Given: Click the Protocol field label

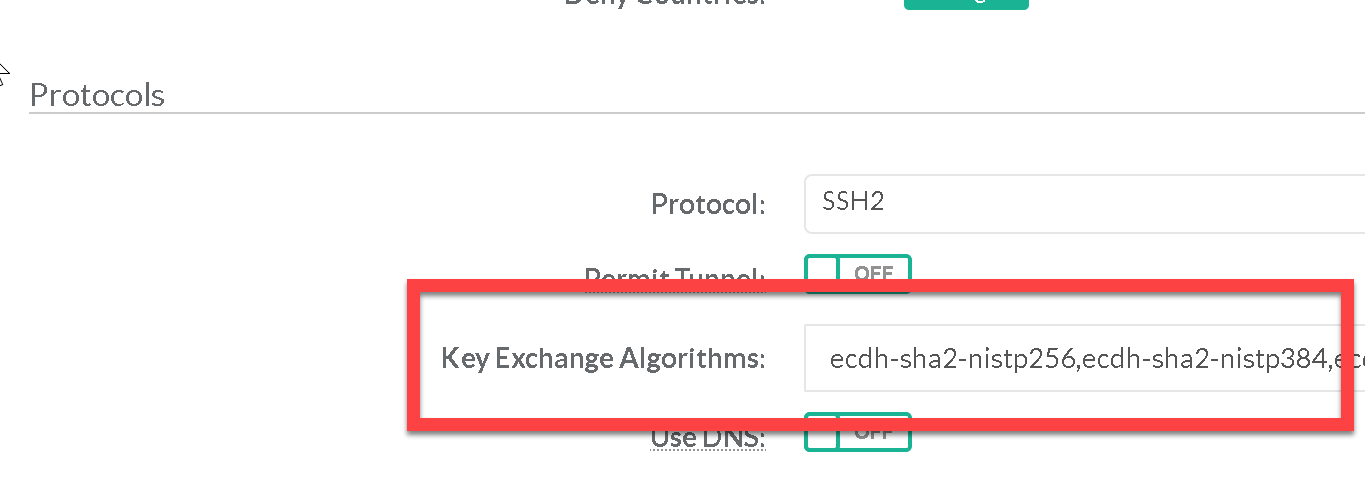Looking at the screenshot, I should [x=708, y=205].
